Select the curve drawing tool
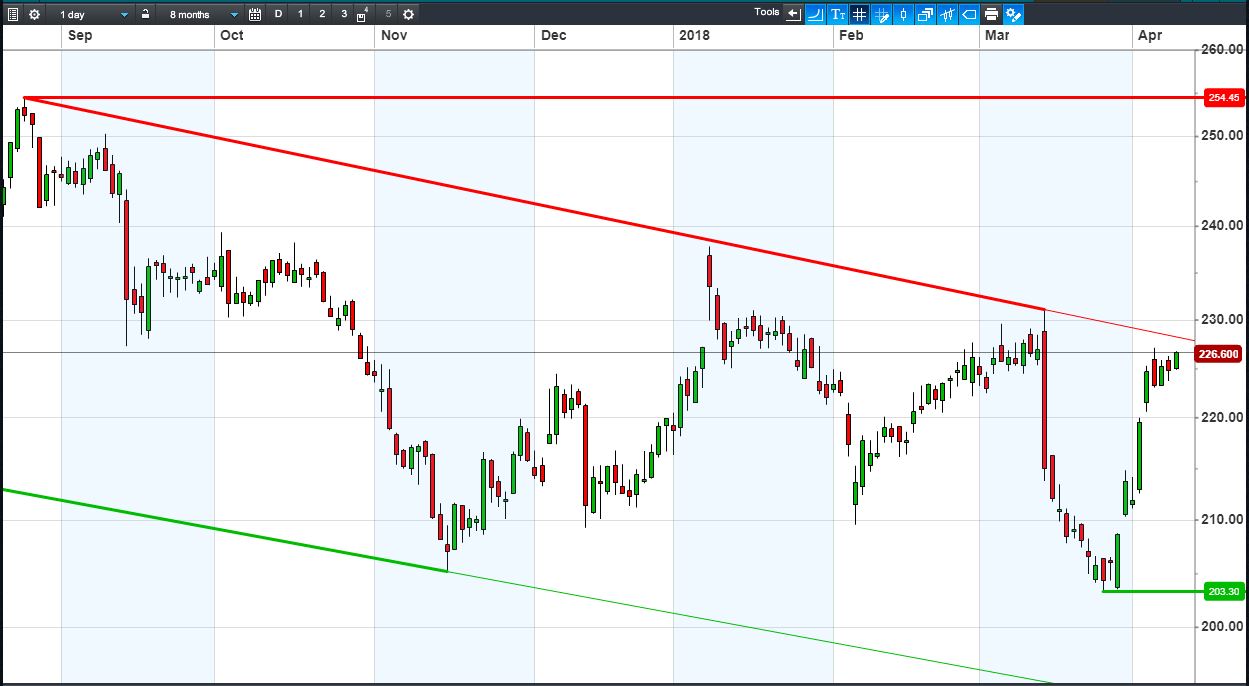Image resolution: width=1249 pixels, height=686 pixels. [815, 14]
